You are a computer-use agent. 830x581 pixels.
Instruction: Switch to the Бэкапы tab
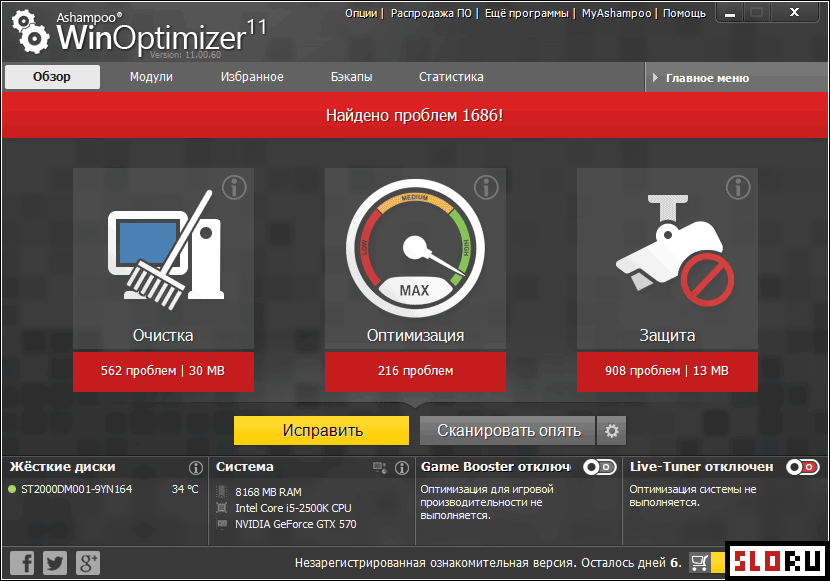click(351, 77)
